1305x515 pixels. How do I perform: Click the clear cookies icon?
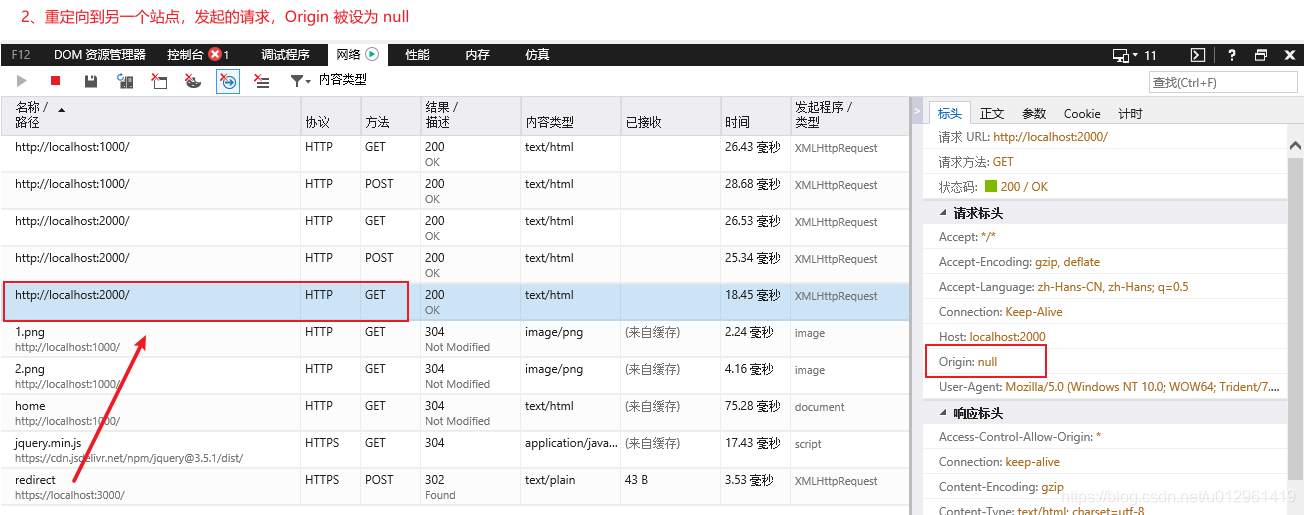pos(193,81)
